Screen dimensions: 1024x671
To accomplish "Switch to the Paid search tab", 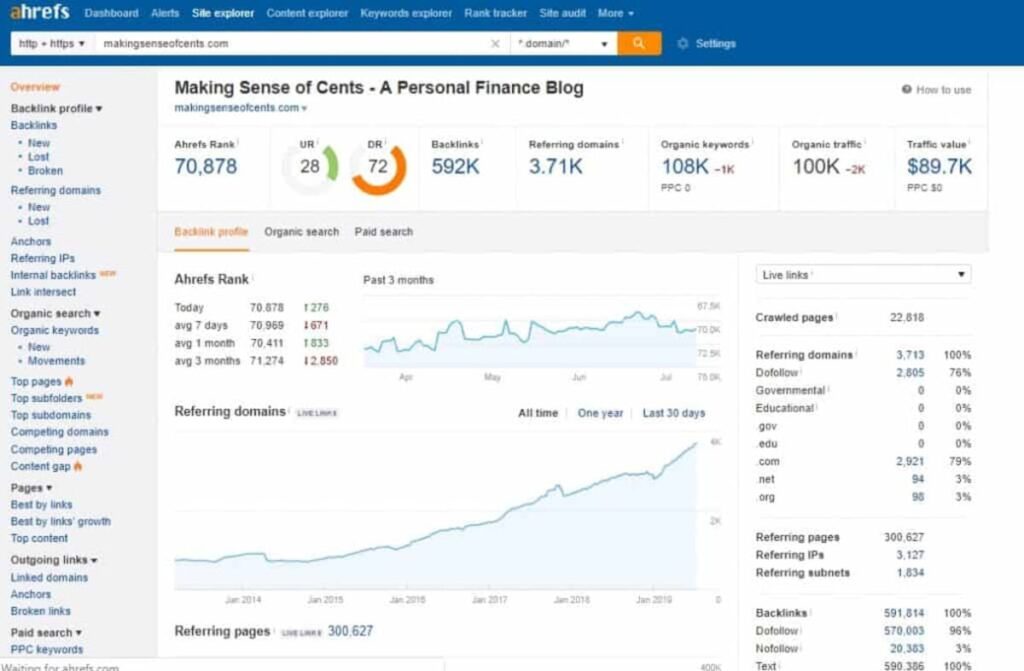I will (x=383, y=232).
